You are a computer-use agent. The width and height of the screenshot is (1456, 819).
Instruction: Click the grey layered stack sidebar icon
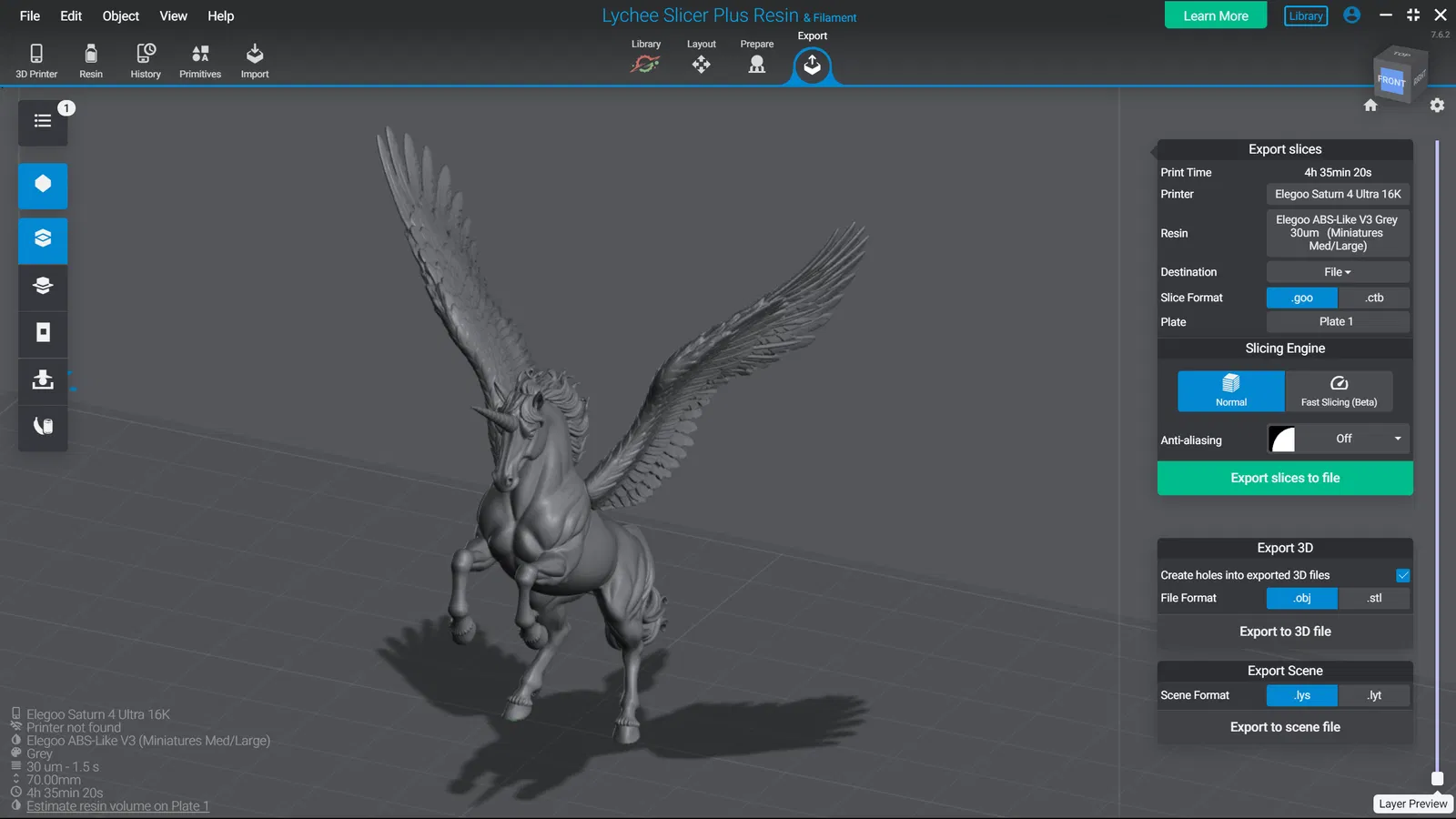[x=43, y=286]
